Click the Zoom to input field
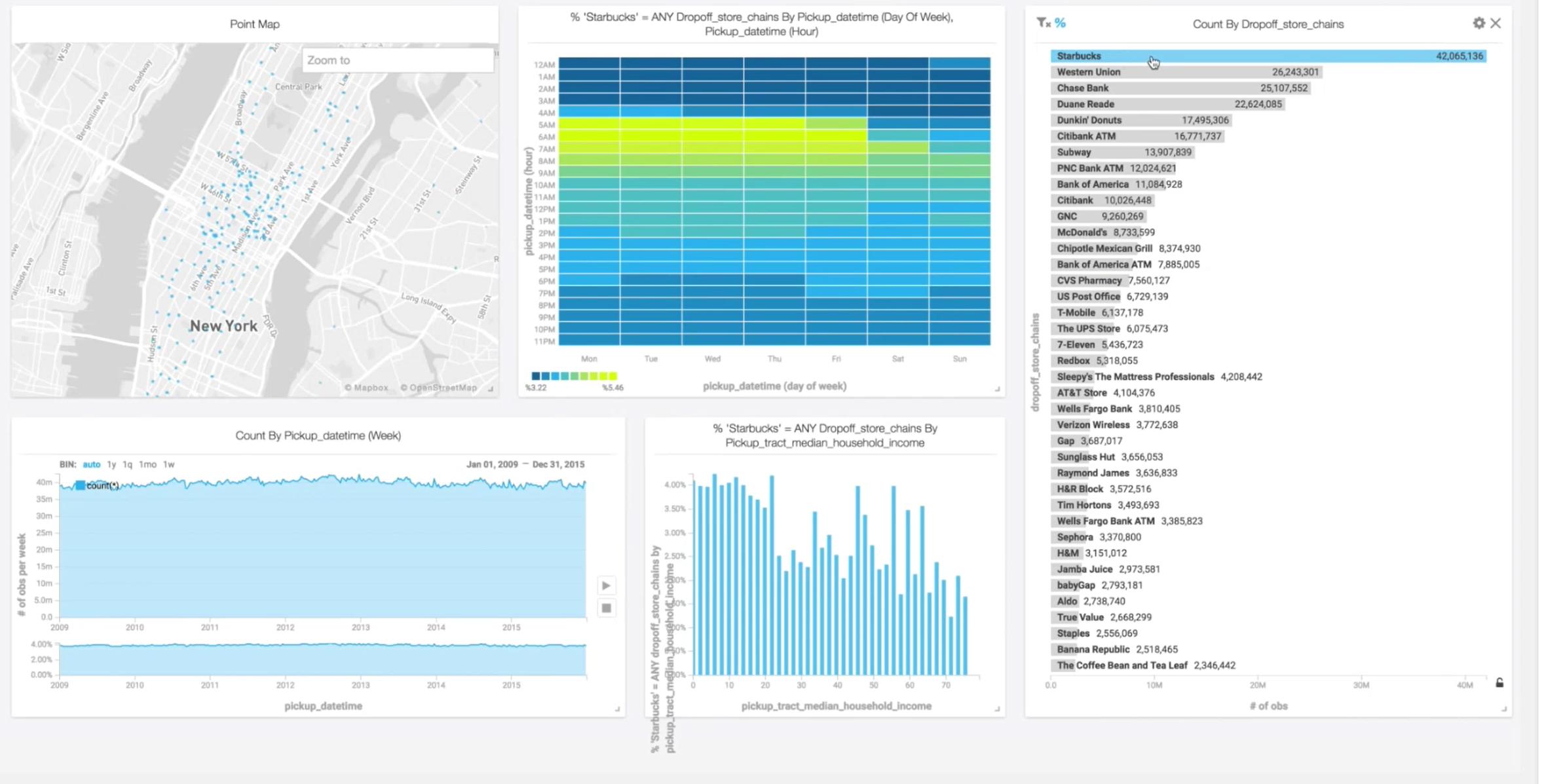This screenshot has height=784, width=1546. pos(398,60)
